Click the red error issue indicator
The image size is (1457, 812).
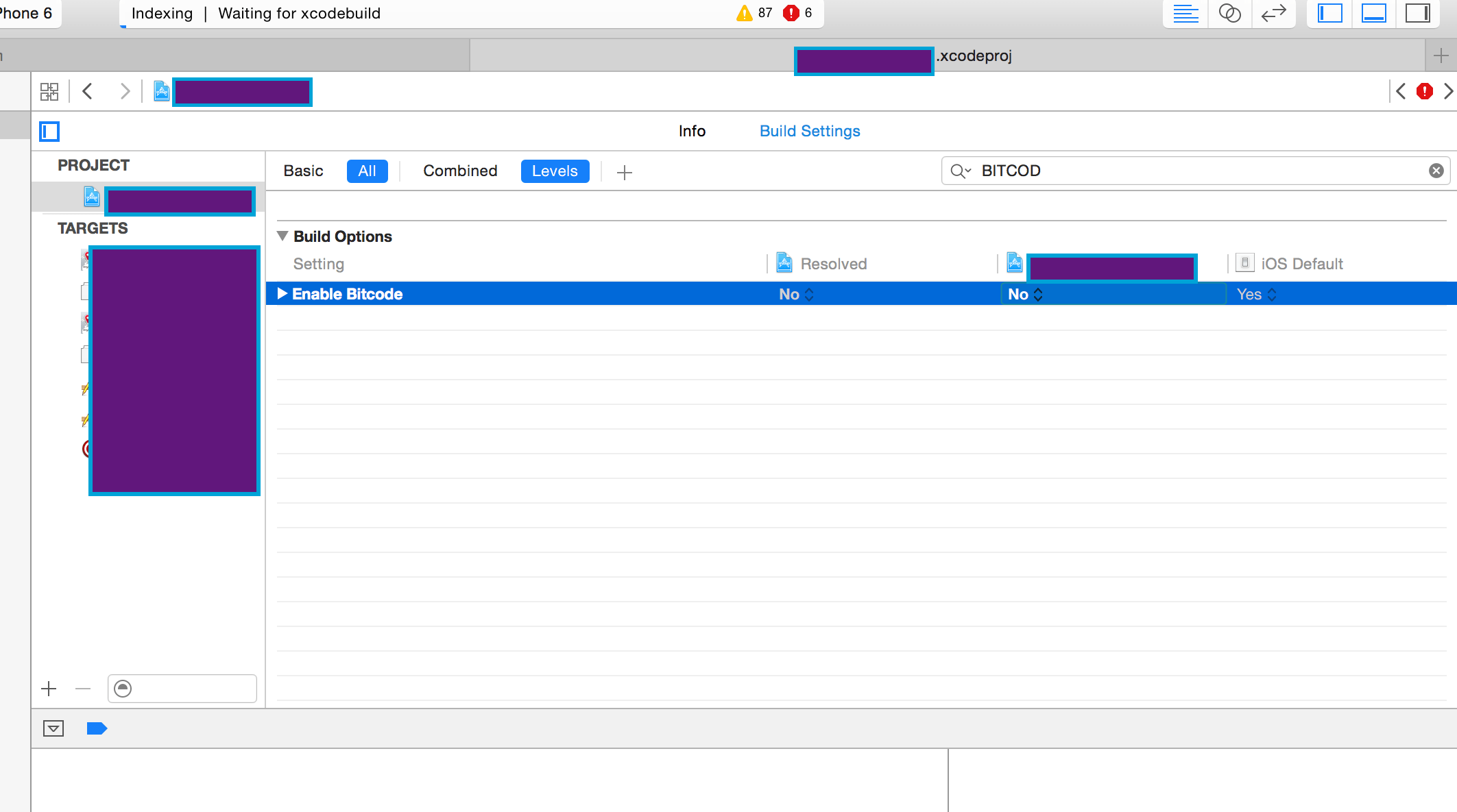tap(1424, 91)
